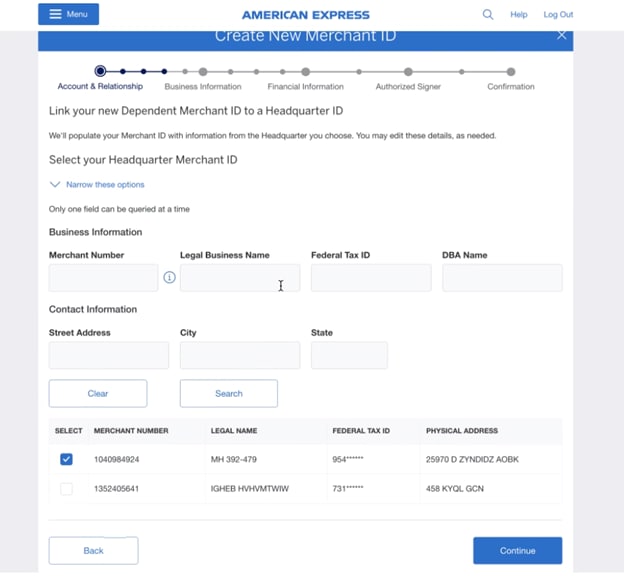The image size is (624, 576).
Task: Click the Log Out link
Action: [558, 15]
